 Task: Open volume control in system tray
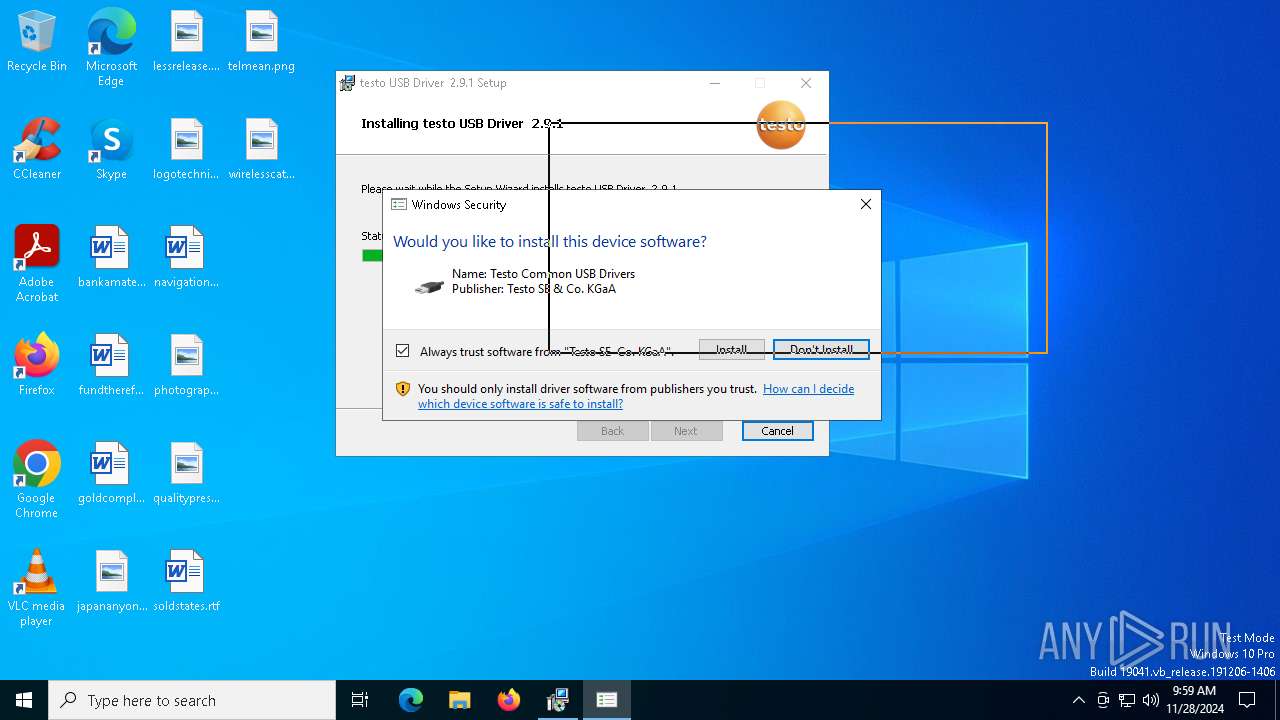click(1151, 700)
